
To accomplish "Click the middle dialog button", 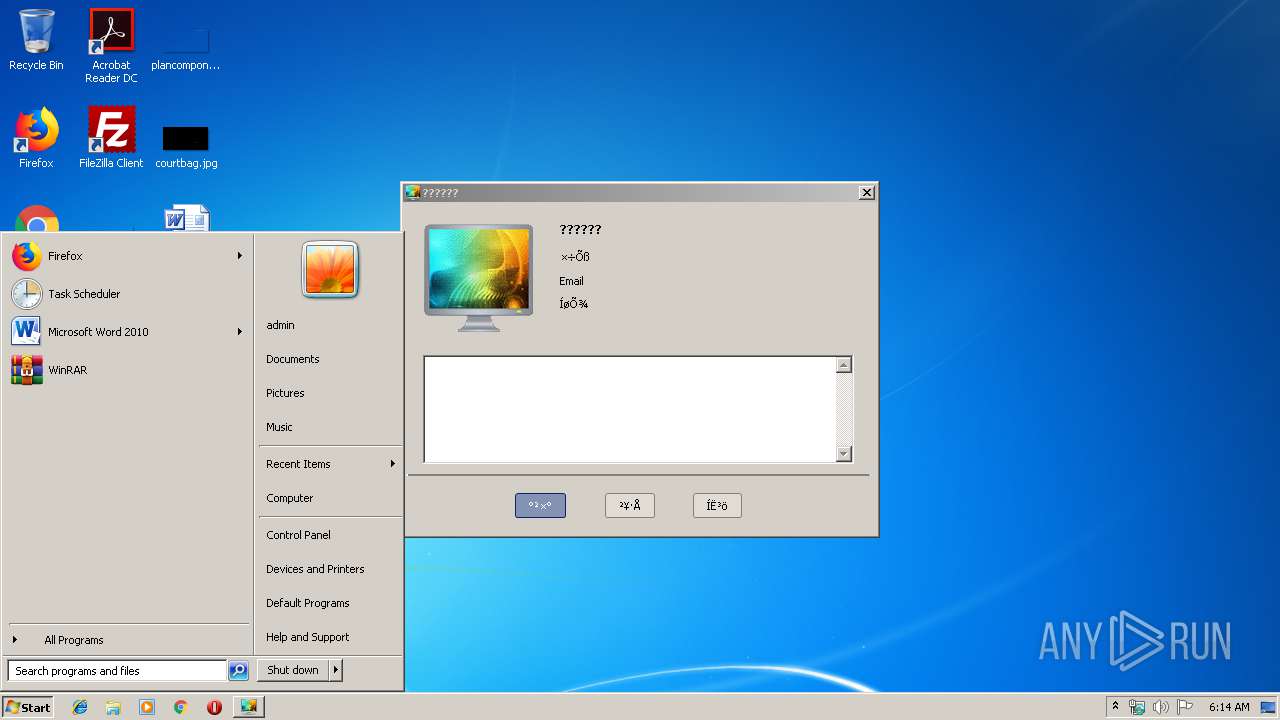I will pos(630,506).
